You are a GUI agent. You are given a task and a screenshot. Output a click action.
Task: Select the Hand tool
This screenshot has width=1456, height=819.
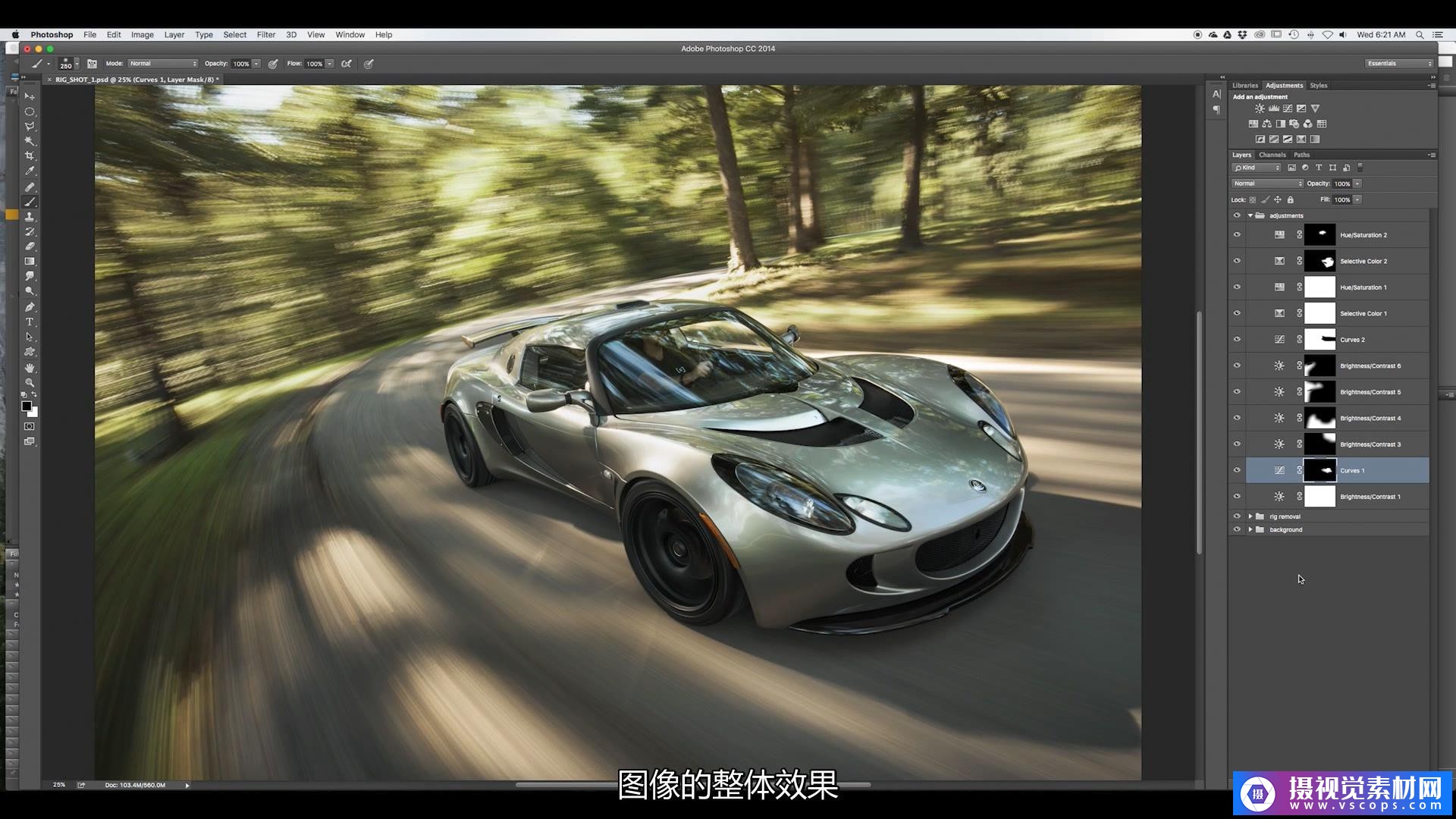30,367
